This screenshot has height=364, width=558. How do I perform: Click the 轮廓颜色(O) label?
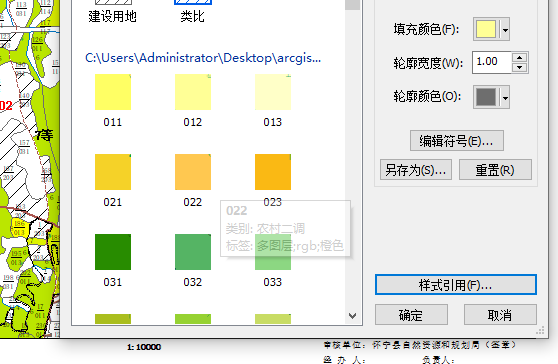point(427,96)
